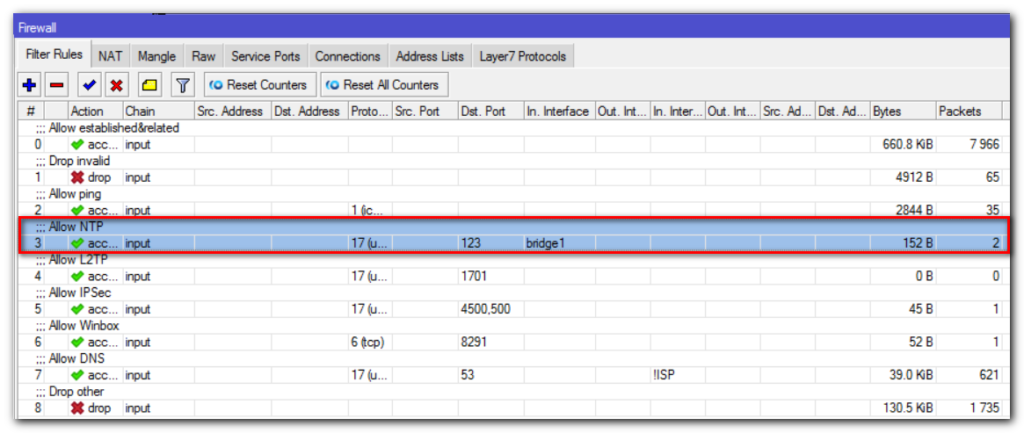This screenshot has height=433, width=1024.
Task: Open the Address Lists tab
Action: coord(429,57)
